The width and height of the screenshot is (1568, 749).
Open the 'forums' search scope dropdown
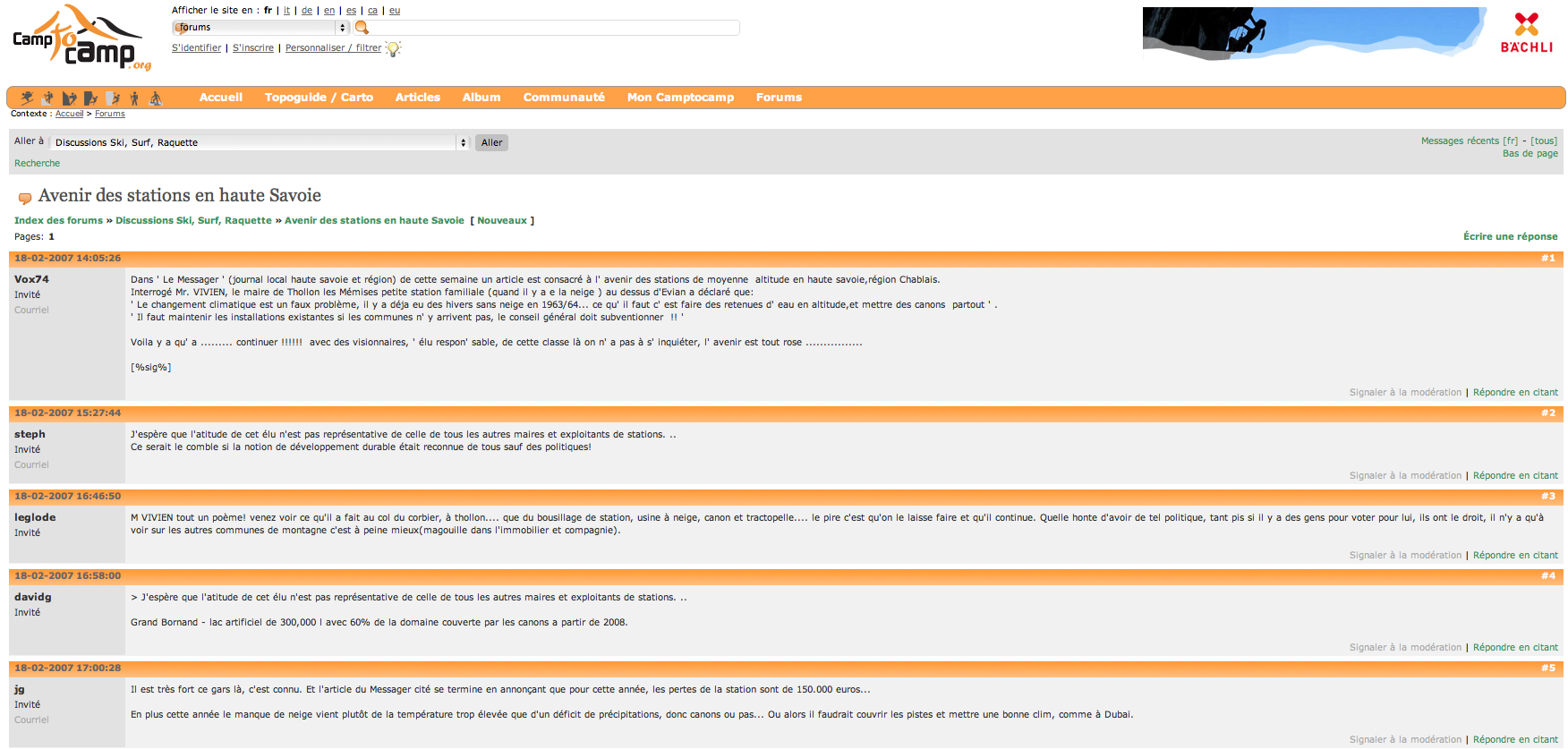click(260, 28)
